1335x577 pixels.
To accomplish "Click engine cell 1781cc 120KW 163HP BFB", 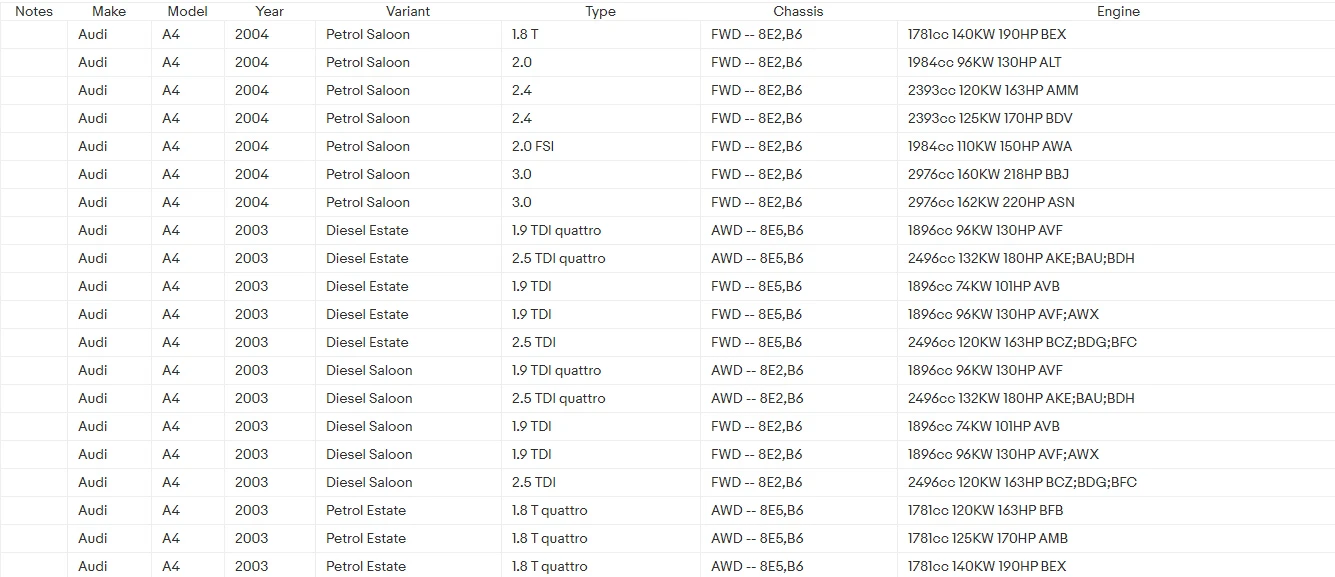I will click(x=985, y=510).
